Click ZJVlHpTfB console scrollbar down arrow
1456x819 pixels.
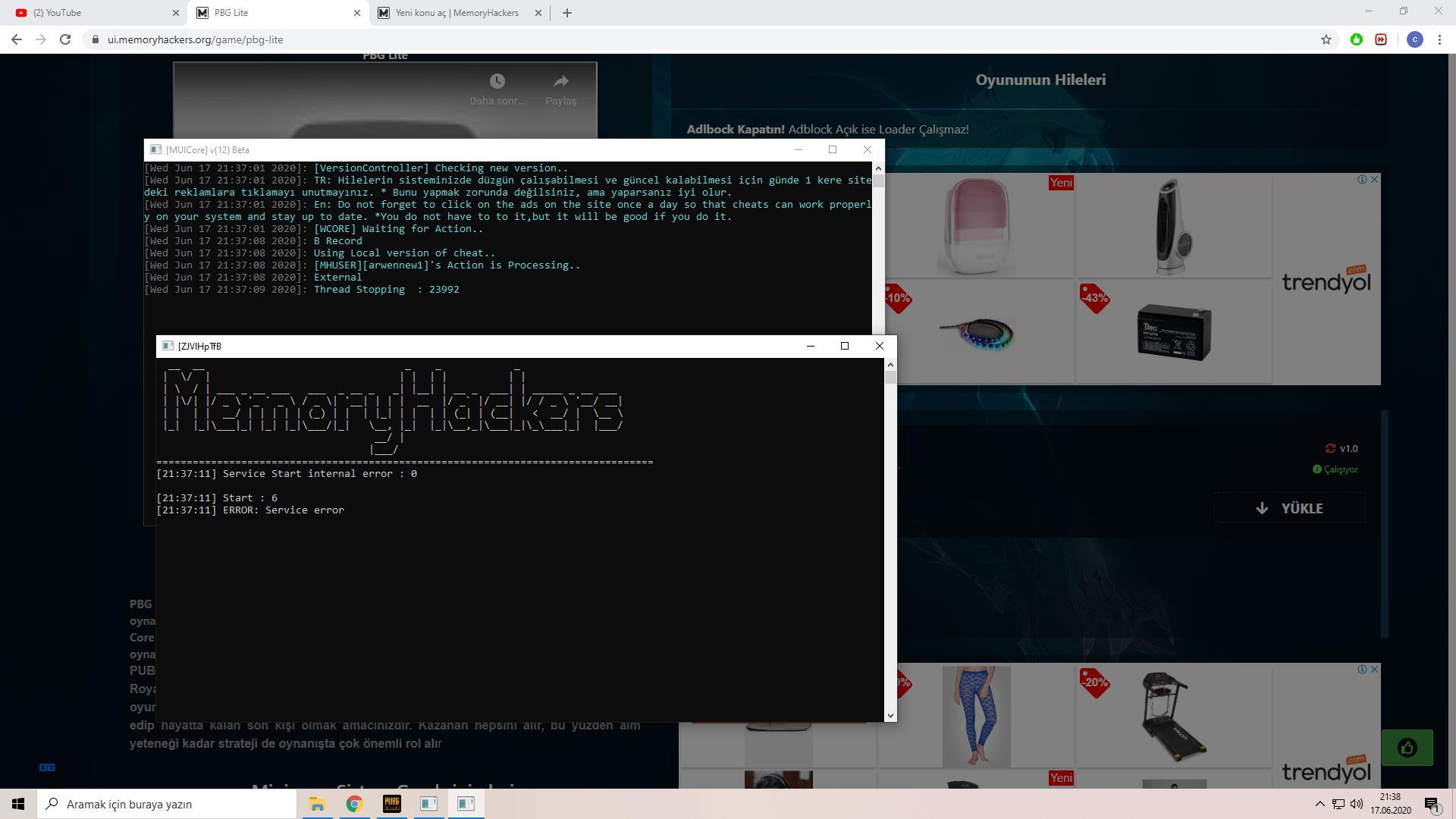pos(890,715)
